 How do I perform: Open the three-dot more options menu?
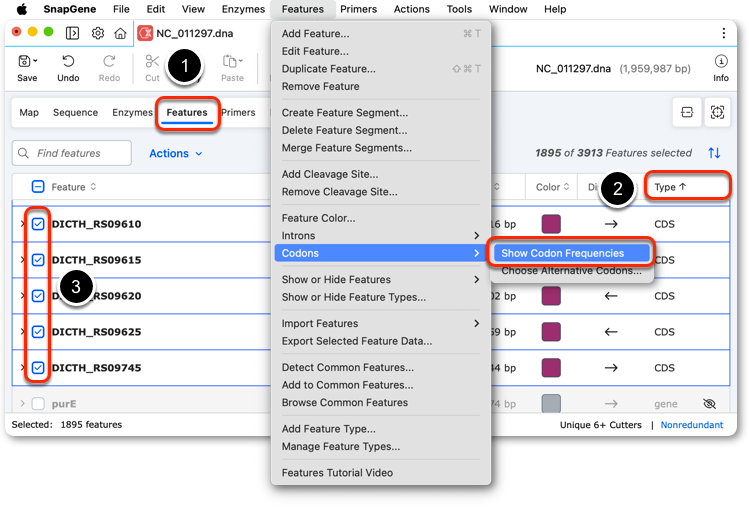tap(724, 33)
